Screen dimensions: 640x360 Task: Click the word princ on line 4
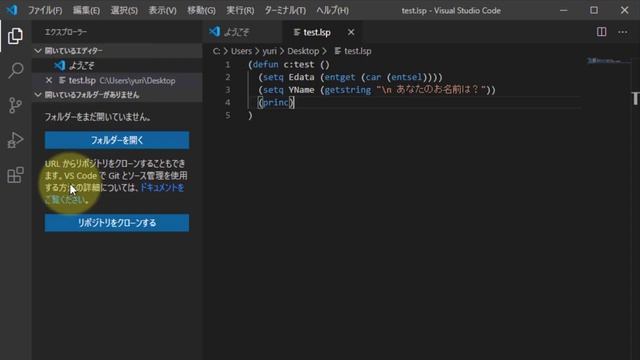[276, 102]
